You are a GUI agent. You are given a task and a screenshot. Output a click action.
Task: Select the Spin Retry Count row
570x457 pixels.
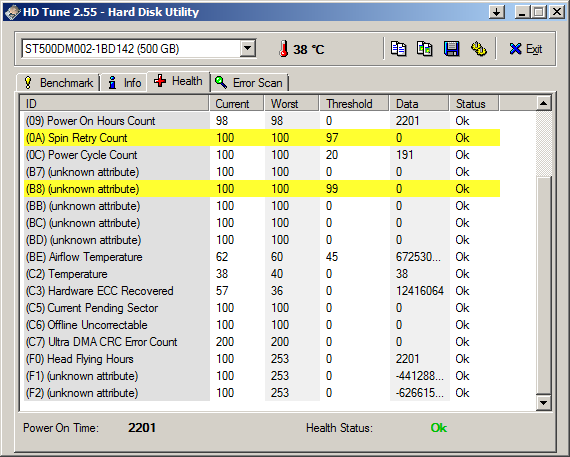point(262,138)
